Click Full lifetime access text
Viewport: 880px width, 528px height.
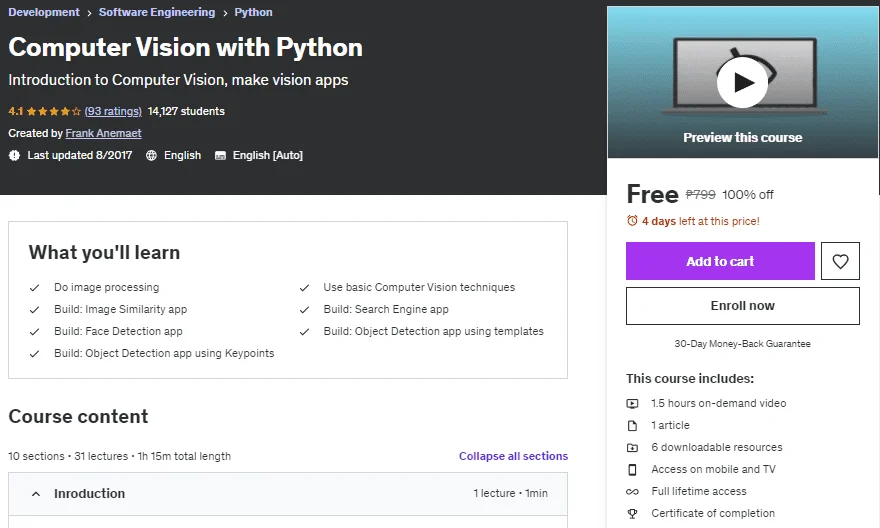(699, 491)
